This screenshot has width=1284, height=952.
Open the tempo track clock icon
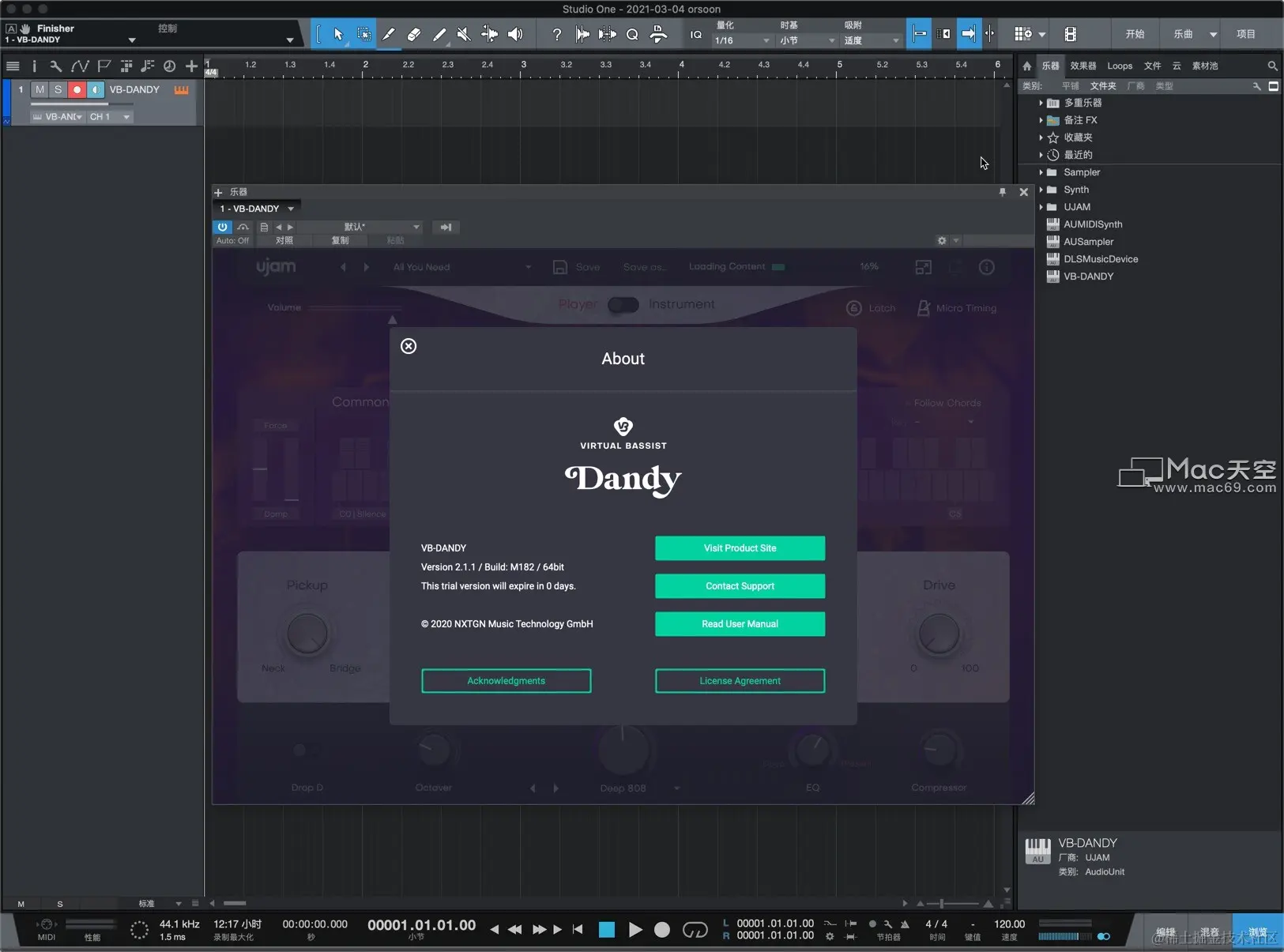(x=169, y=66)
